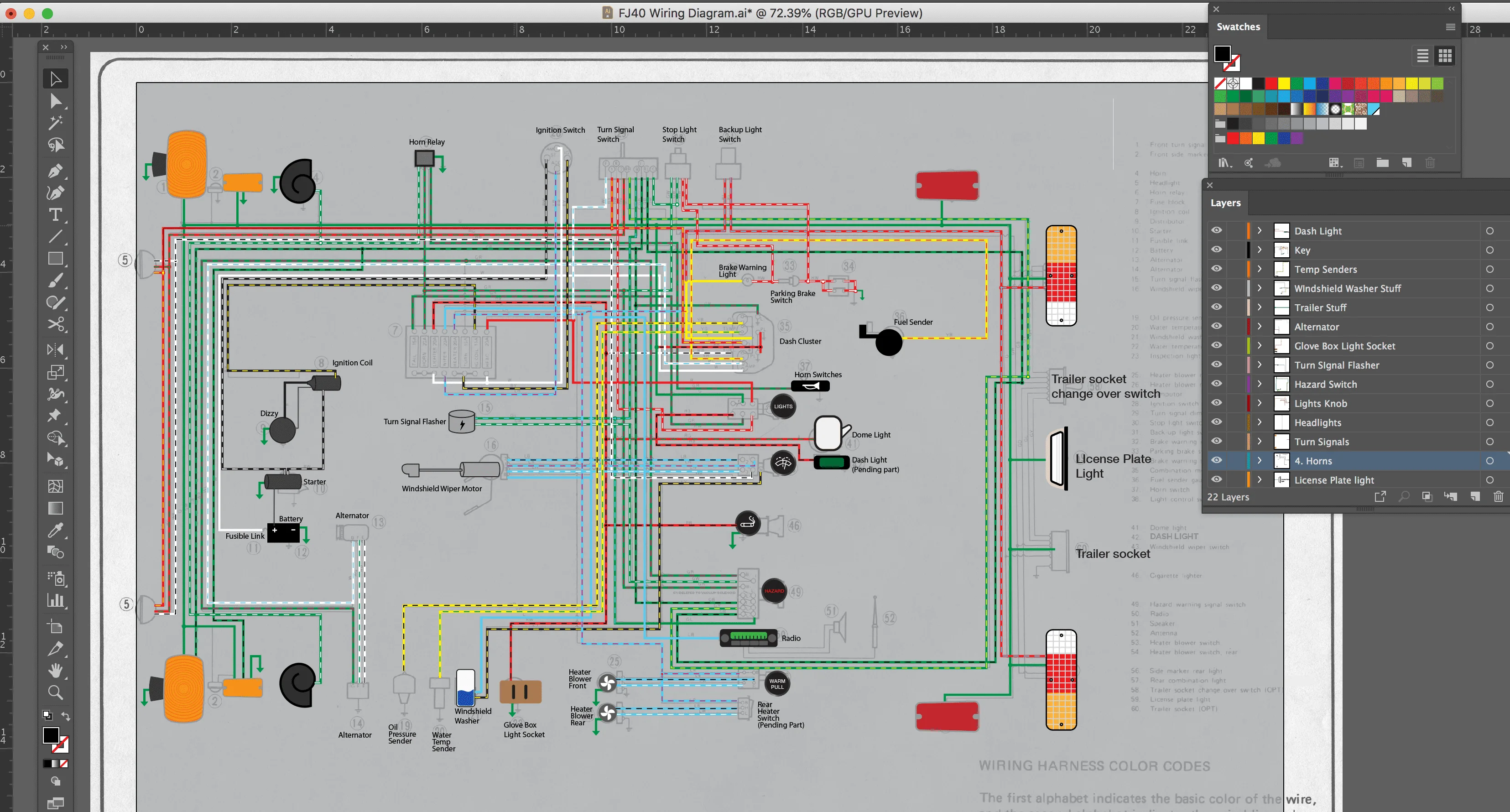Toggle visibility of the Headlights layer
Viewport: 1510px width, 812px height.
click(x=1216, y=422)
